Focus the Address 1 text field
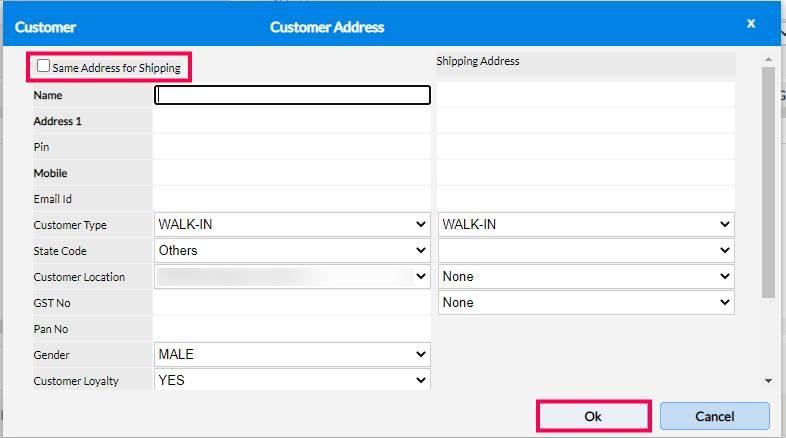The width and height of the screenshot is (786, 438). 292,121
